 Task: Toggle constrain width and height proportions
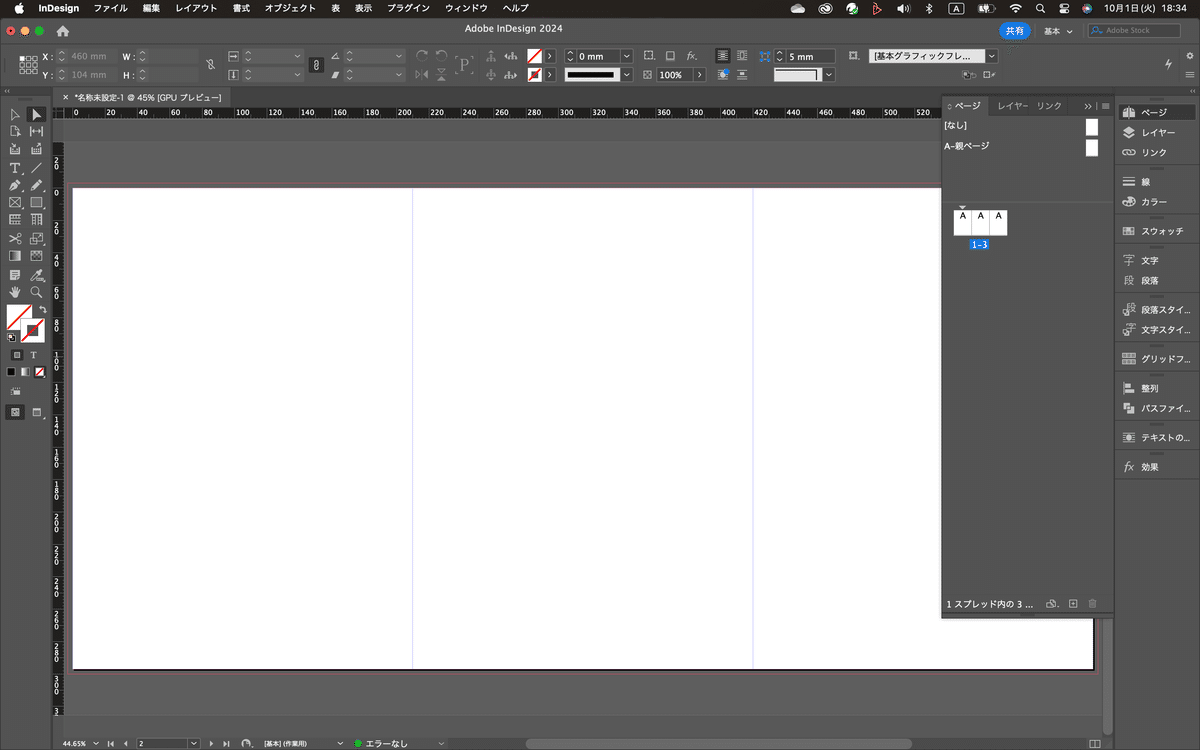210,65
